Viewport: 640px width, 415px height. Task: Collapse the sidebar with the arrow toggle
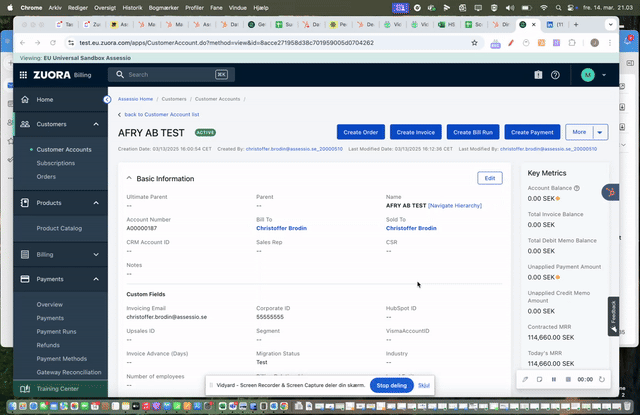[x=107, y=99]
